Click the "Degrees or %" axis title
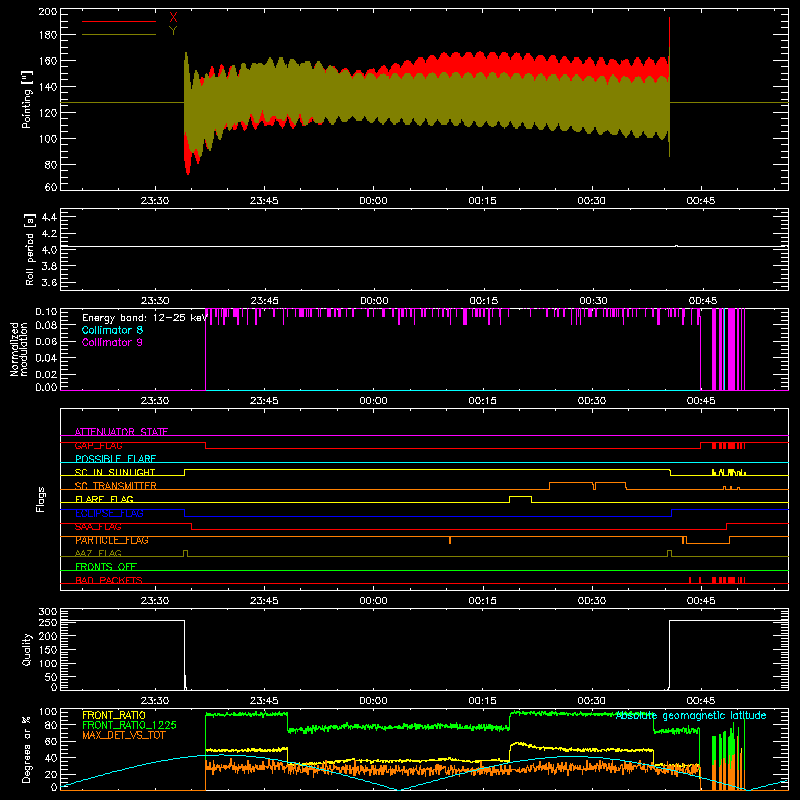 pos(27,748)
